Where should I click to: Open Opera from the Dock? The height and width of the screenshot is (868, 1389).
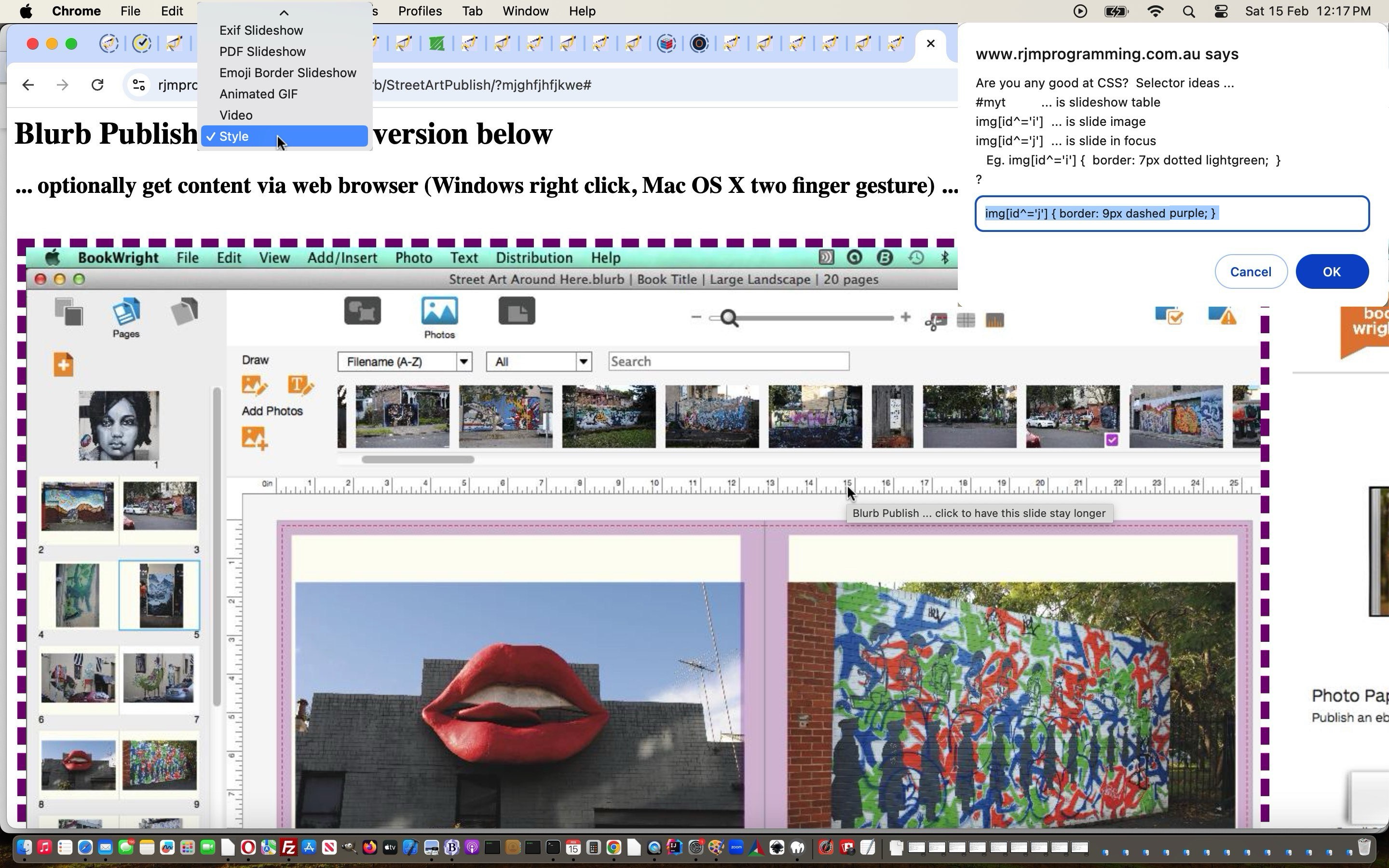click(248, 847)
